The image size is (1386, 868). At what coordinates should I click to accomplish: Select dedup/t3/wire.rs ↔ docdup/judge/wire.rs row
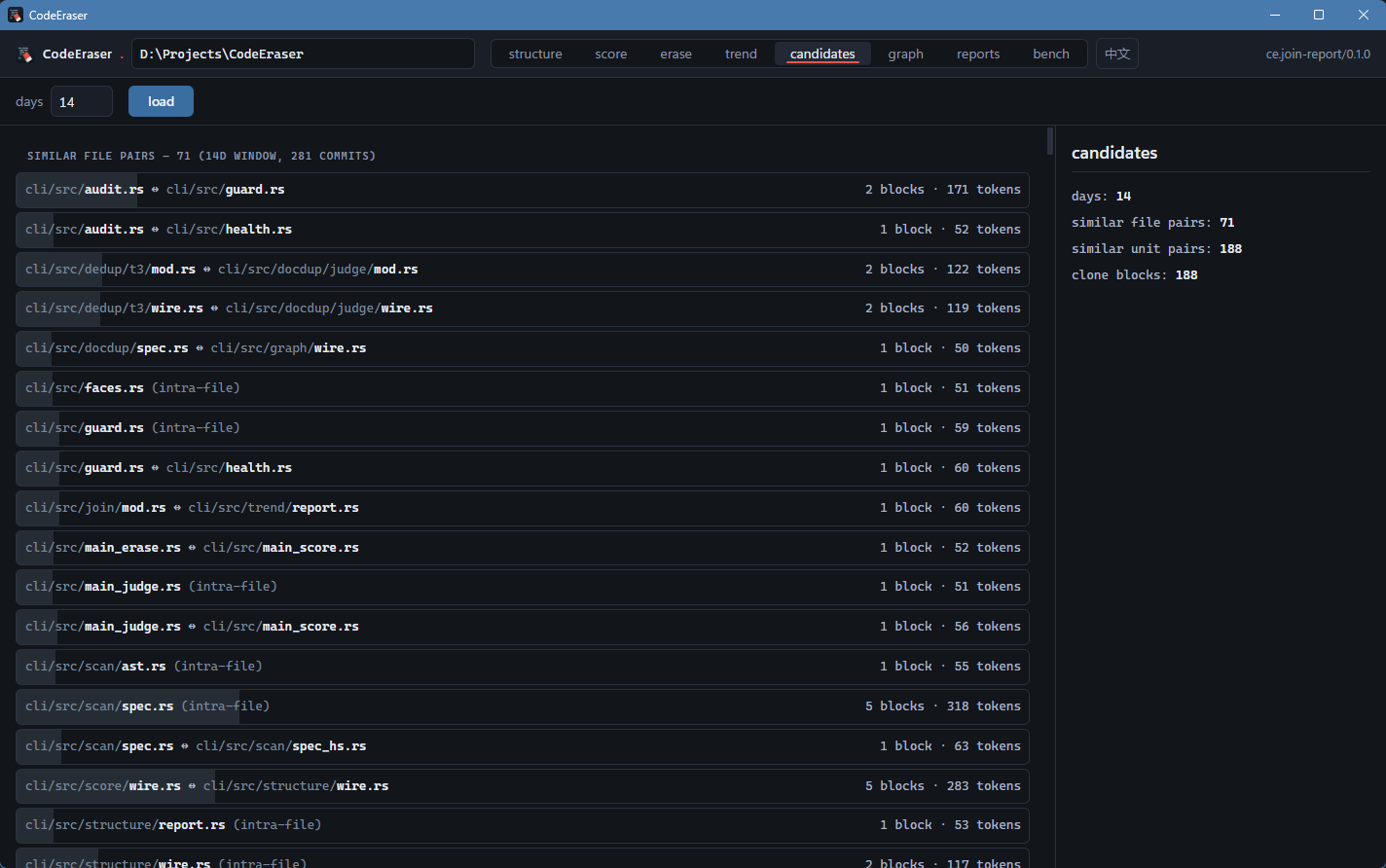(523, 308)
